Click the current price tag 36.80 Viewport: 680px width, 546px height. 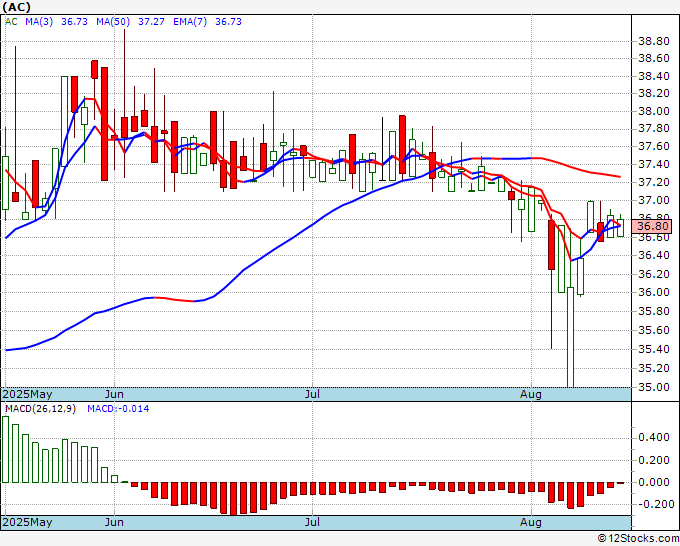click(652, 226)
